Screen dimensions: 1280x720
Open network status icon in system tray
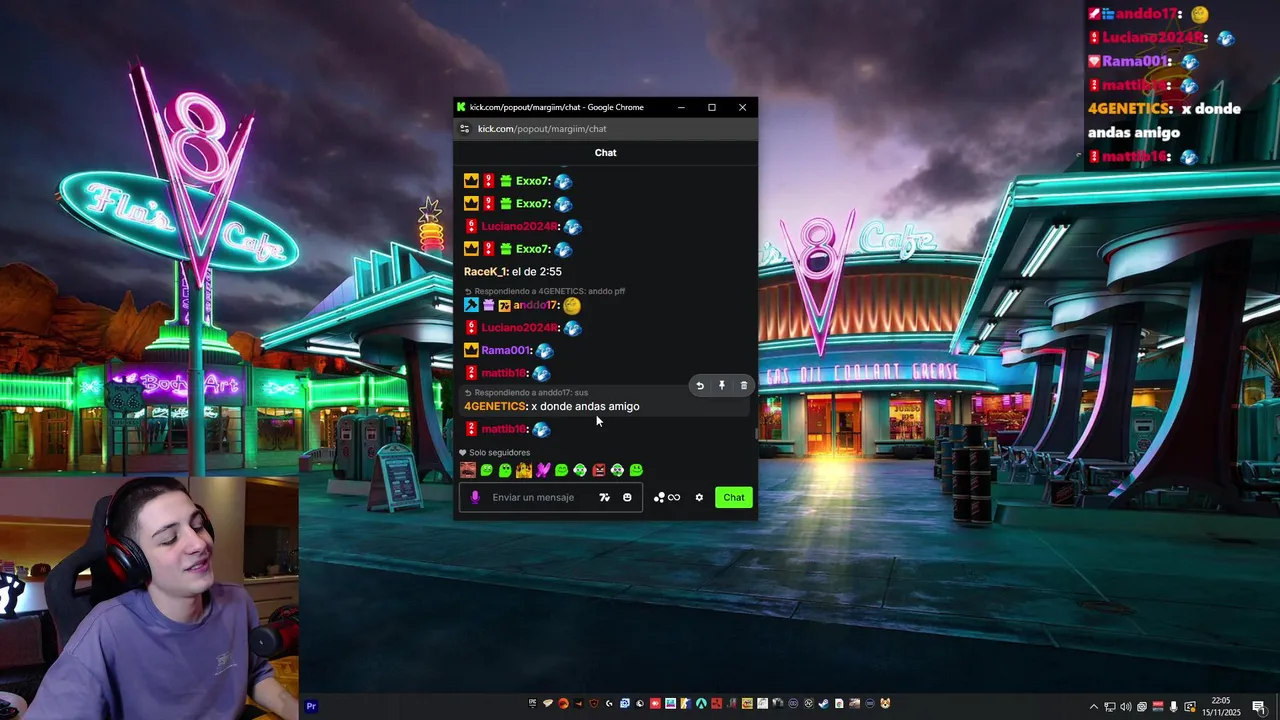1110,707
